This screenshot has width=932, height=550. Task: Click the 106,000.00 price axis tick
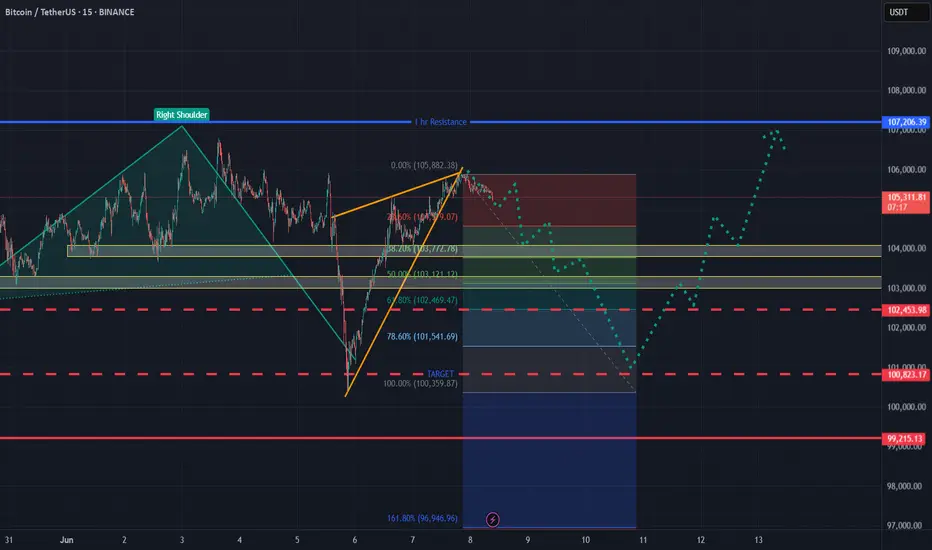tap(906, 169)
